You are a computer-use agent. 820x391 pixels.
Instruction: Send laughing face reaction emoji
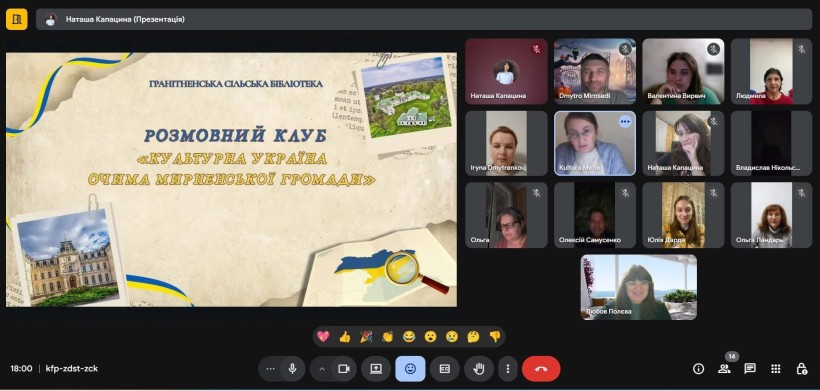(409, 337)
